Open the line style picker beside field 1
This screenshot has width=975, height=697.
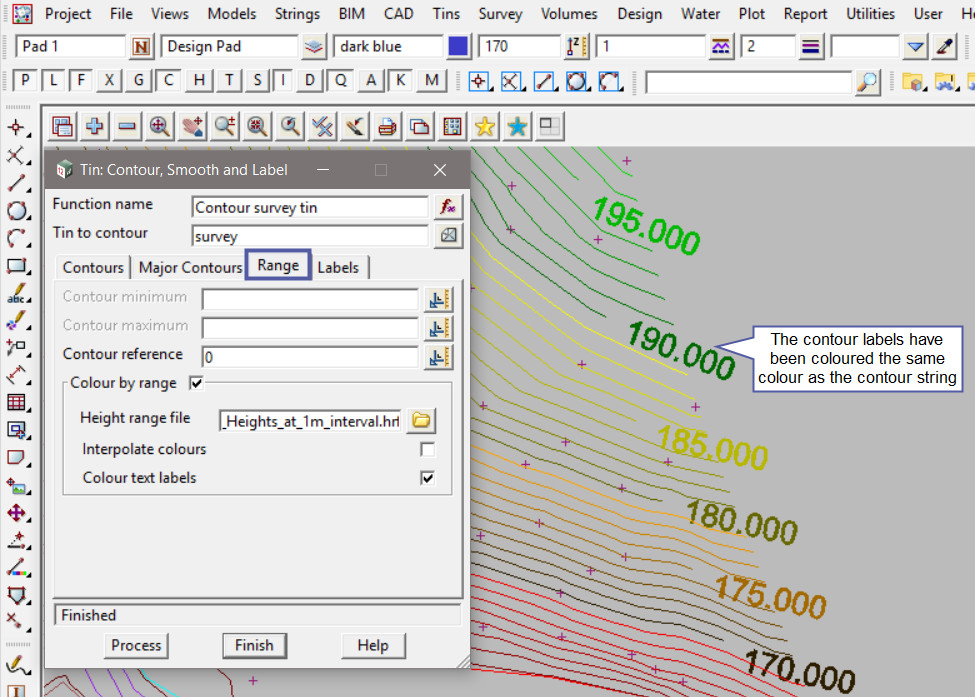tap(721, 47)
